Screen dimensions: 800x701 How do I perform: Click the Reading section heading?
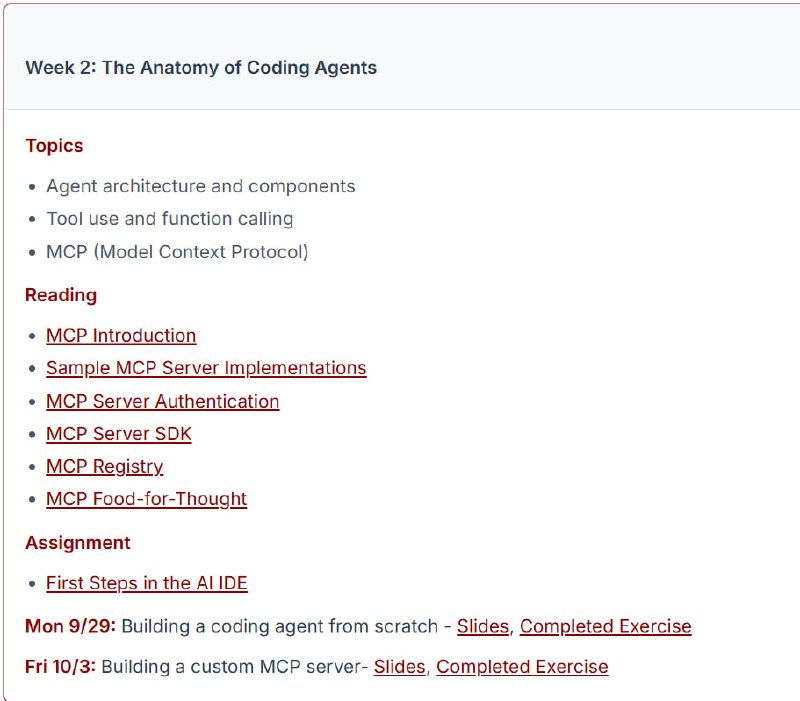click(x=61, y=295)
